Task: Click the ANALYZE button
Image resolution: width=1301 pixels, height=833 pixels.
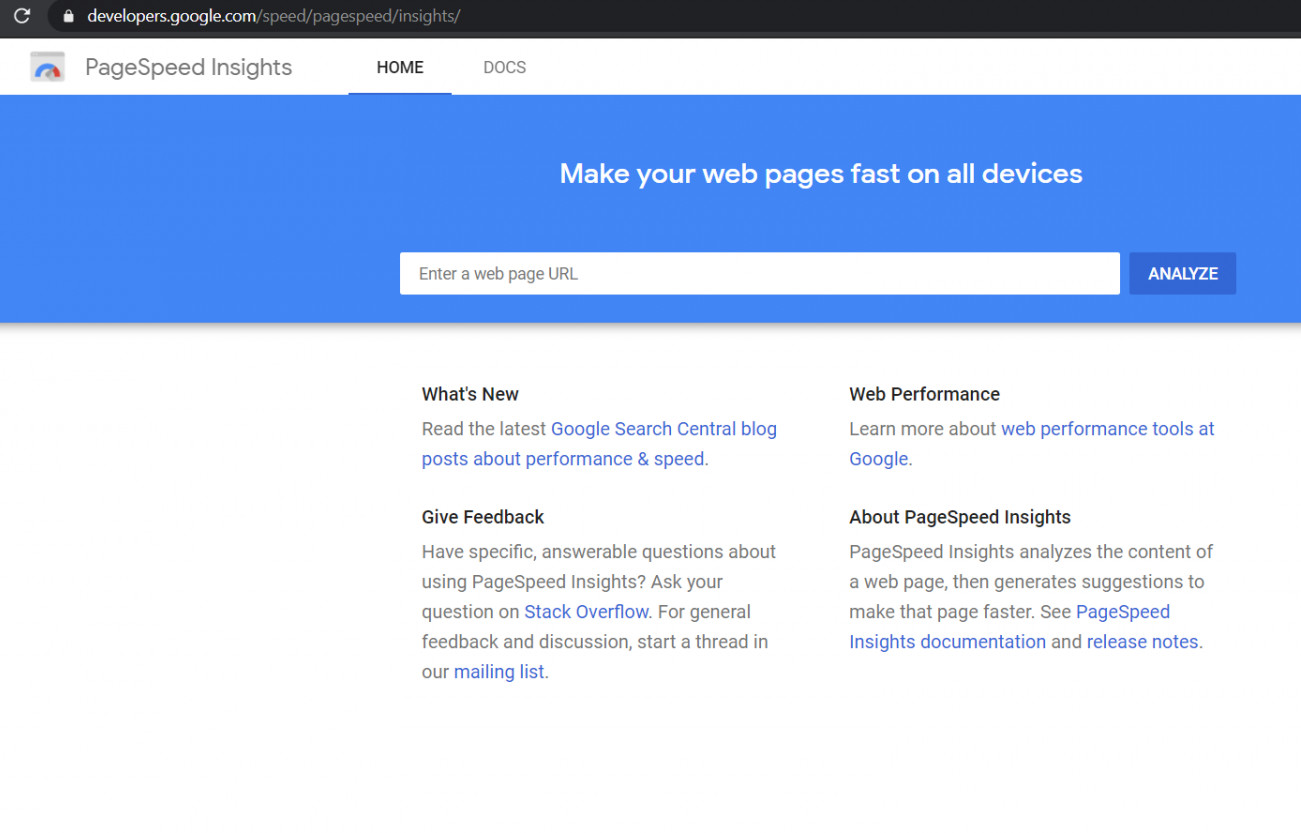Action: tap(1182, 273)
